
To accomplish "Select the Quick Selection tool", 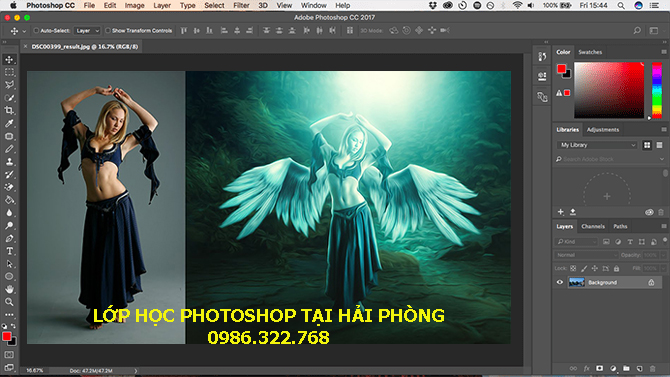I will (x=9, y=98).
